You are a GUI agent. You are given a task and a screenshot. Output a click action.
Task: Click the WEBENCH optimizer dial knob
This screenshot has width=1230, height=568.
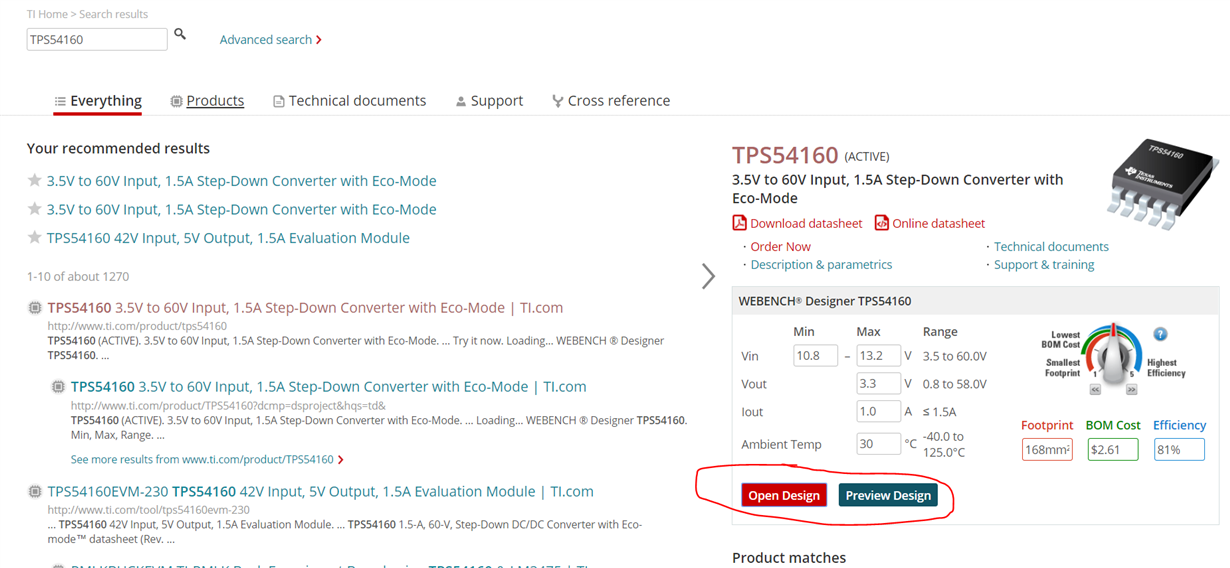coord(1112,357)
